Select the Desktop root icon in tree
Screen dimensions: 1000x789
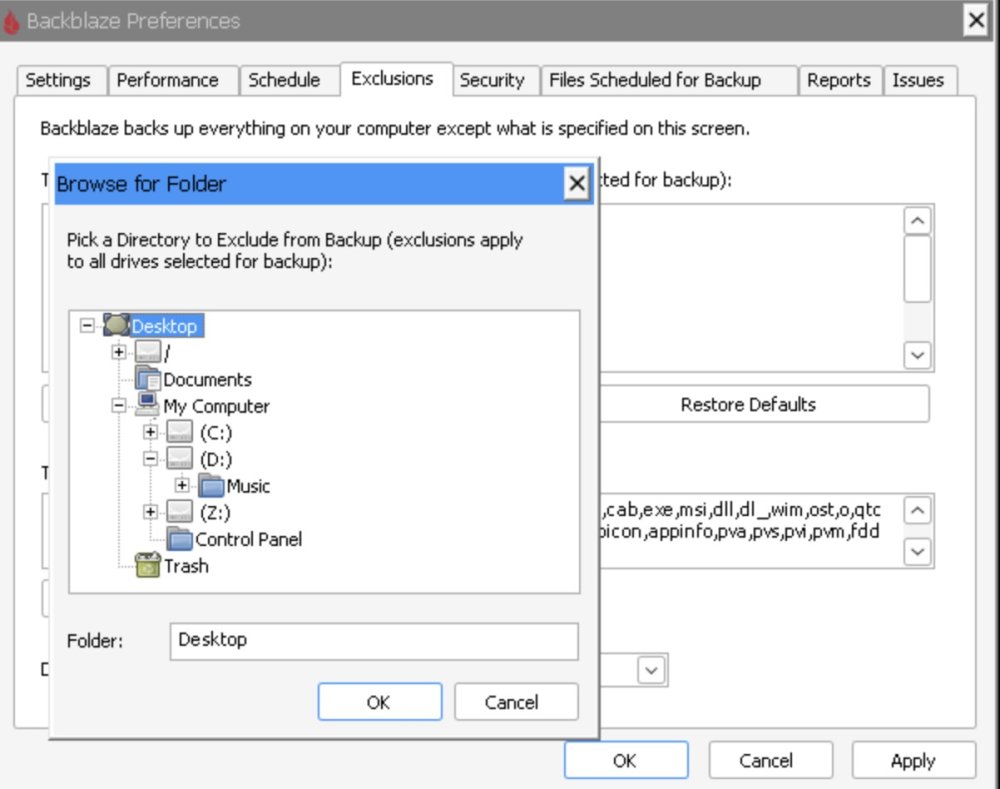tap(116, 325)
